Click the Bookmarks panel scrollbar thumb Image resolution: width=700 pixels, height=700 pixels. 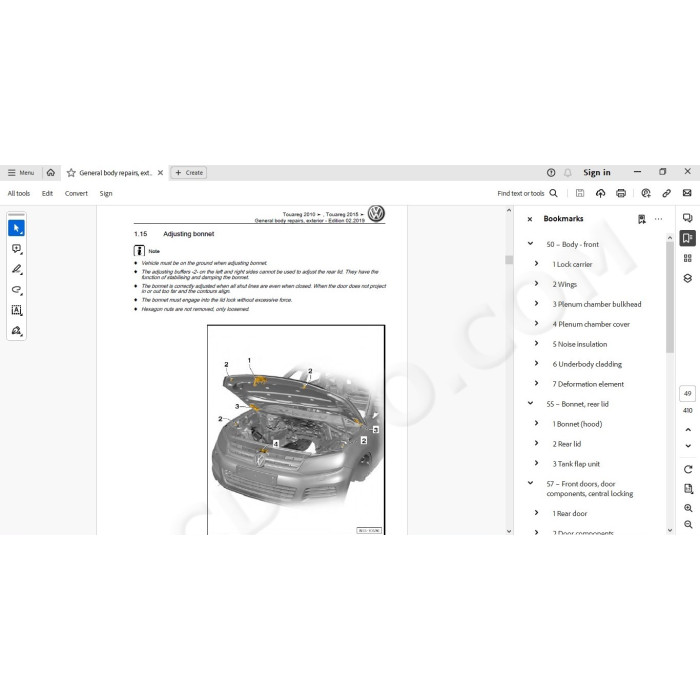(x=670, y=297)
